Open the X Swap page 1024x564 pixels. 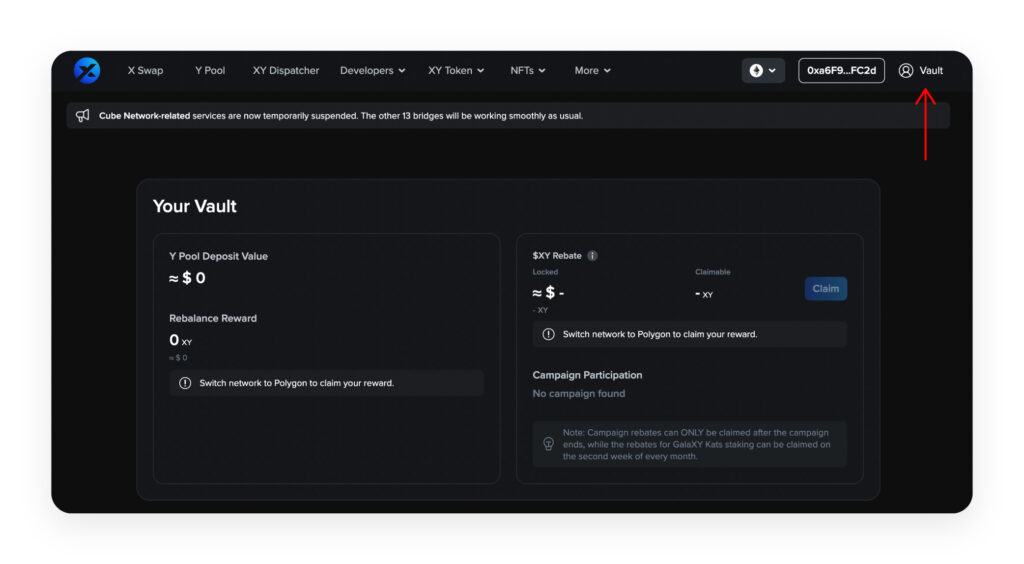coord(145,70)
